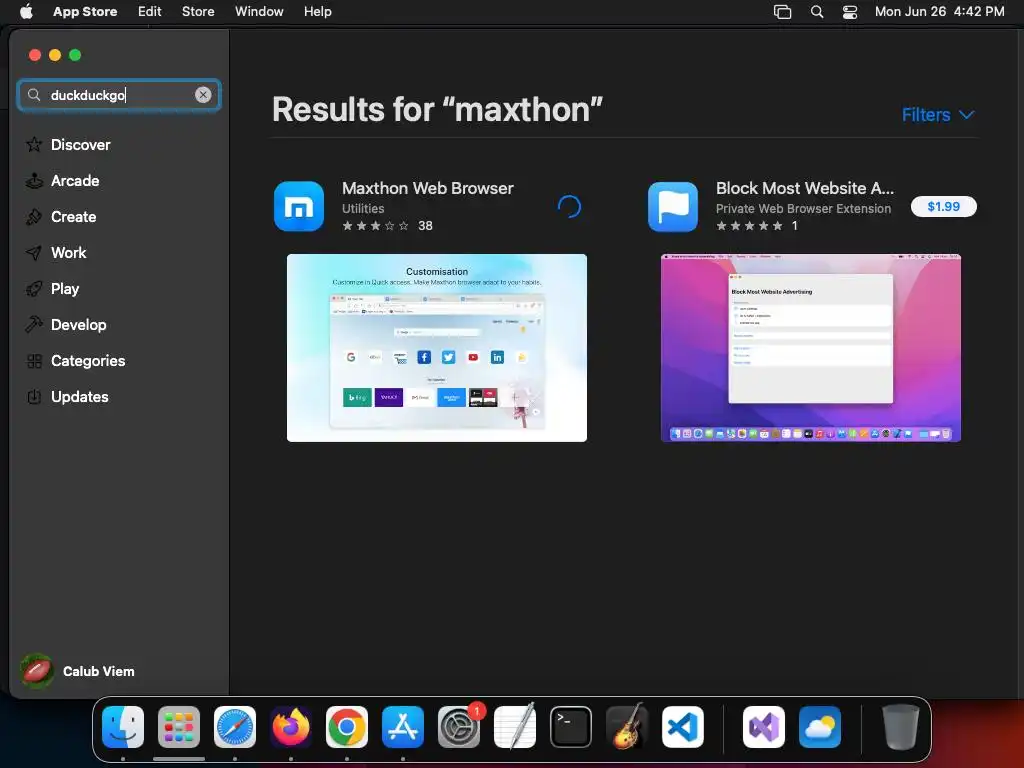Select the Work paper plane icon
The image size is (1024, 768).
pyautogui.click(x=34, y=253)
